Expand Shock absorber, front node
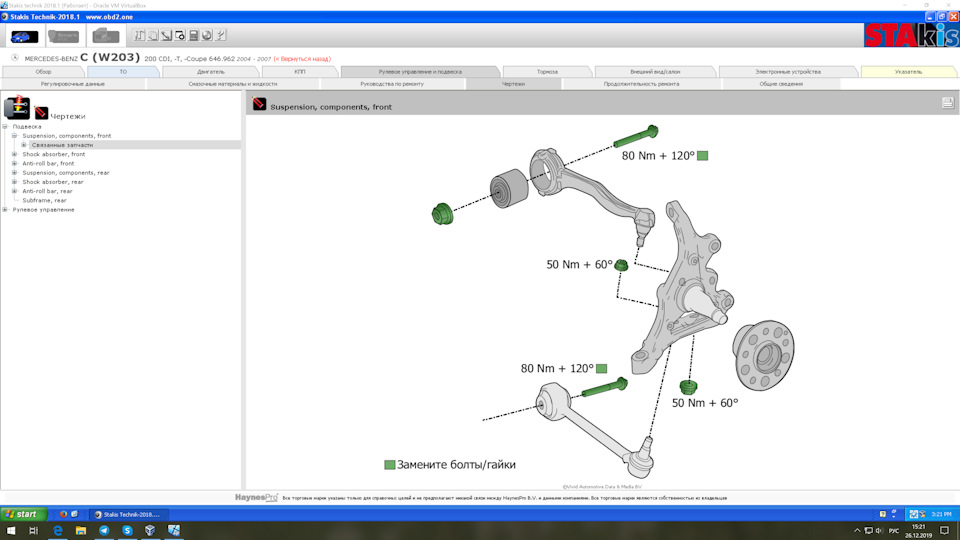The image size is (960, 540). [x=15, y=154]
